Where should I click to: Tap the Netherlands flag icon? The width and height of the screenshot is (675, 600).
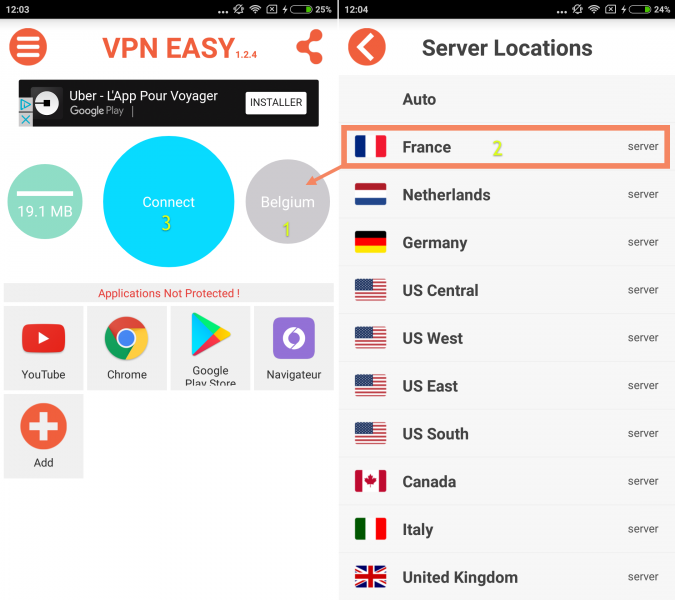(370, 194)
